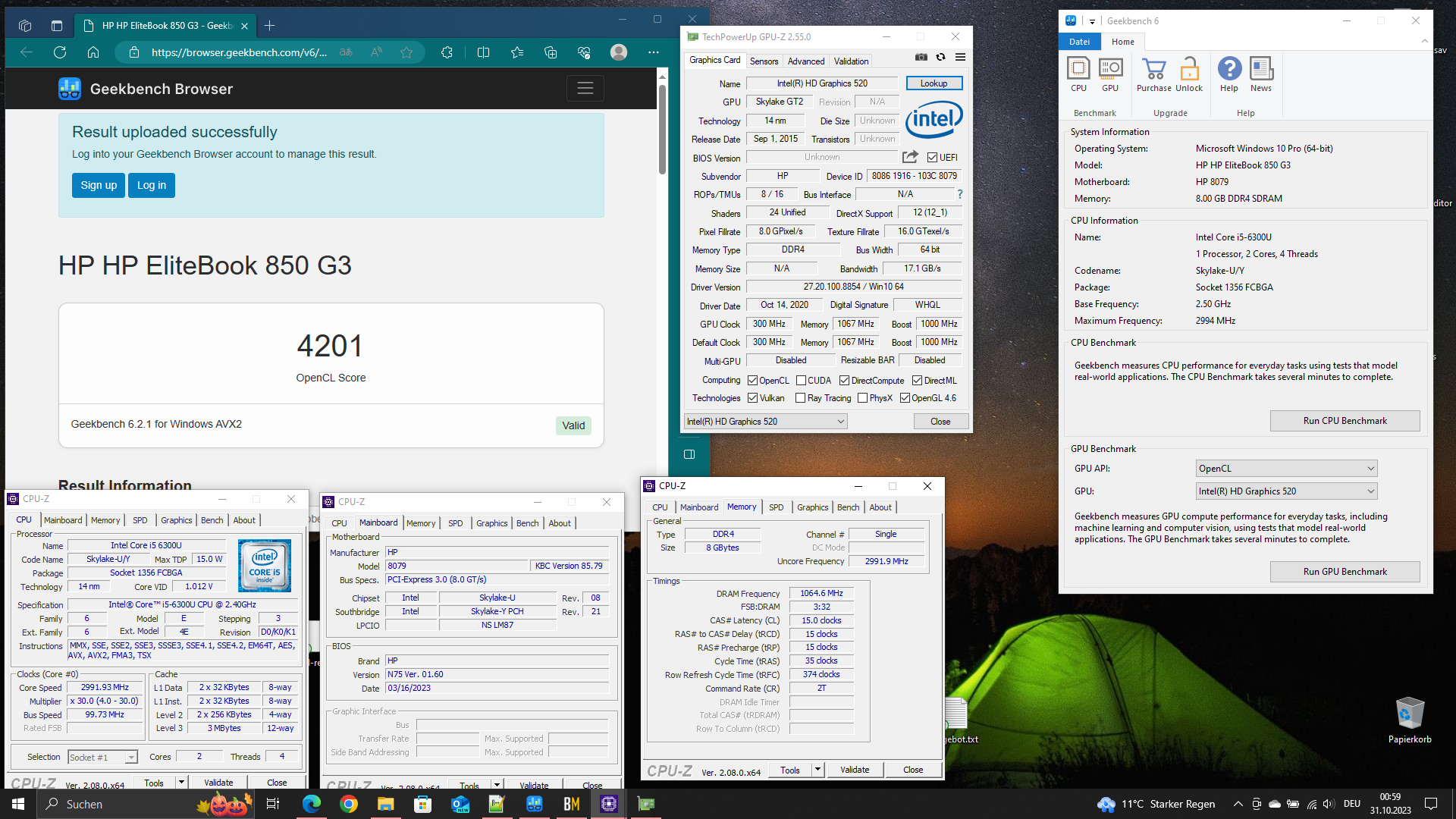
Task: Open the CPU-Z Socket #1 selection dropdown
Action: (102, 757)
